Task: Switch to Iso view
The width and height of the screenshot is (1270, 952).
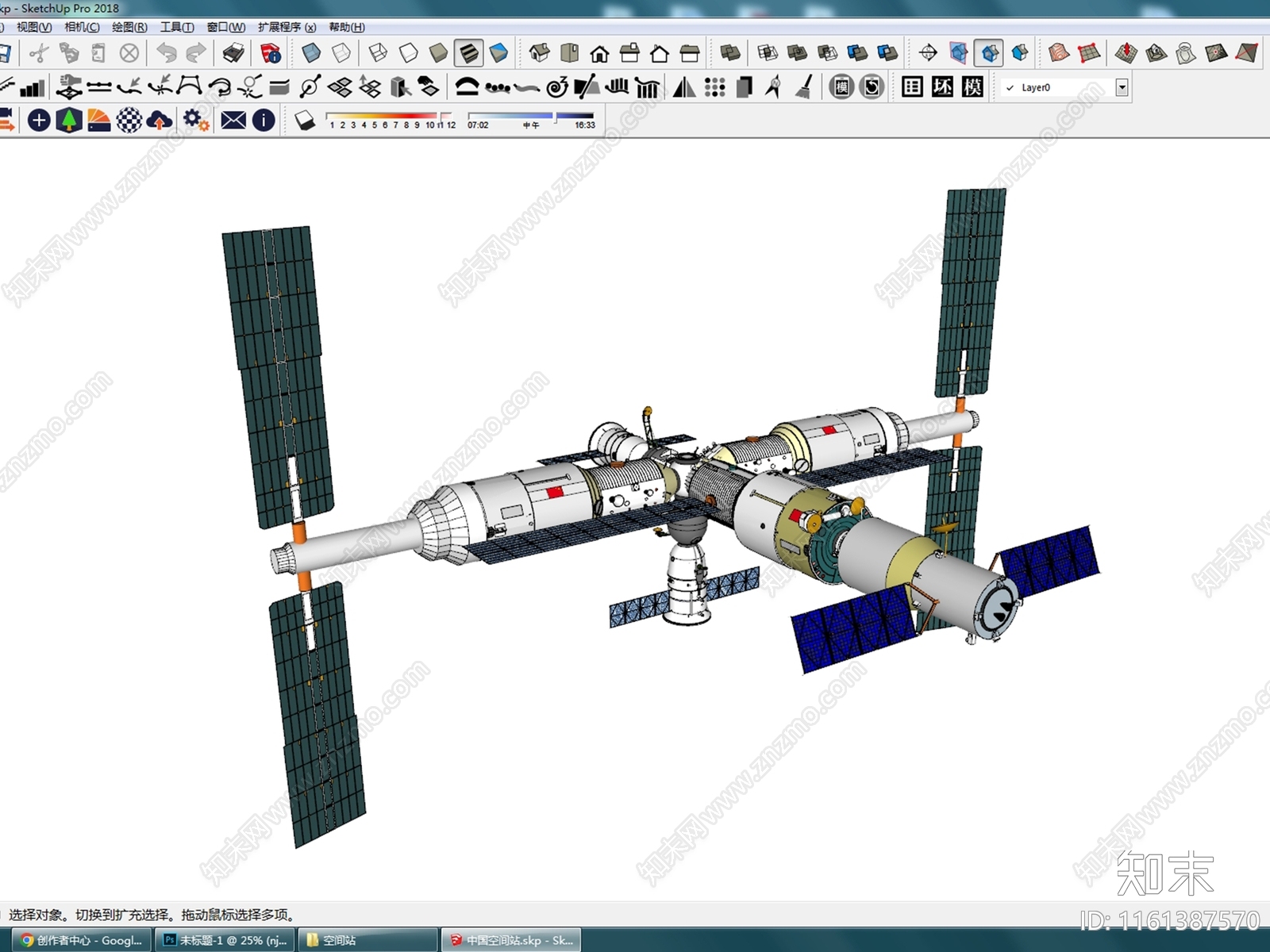Action: coord(540,54)
